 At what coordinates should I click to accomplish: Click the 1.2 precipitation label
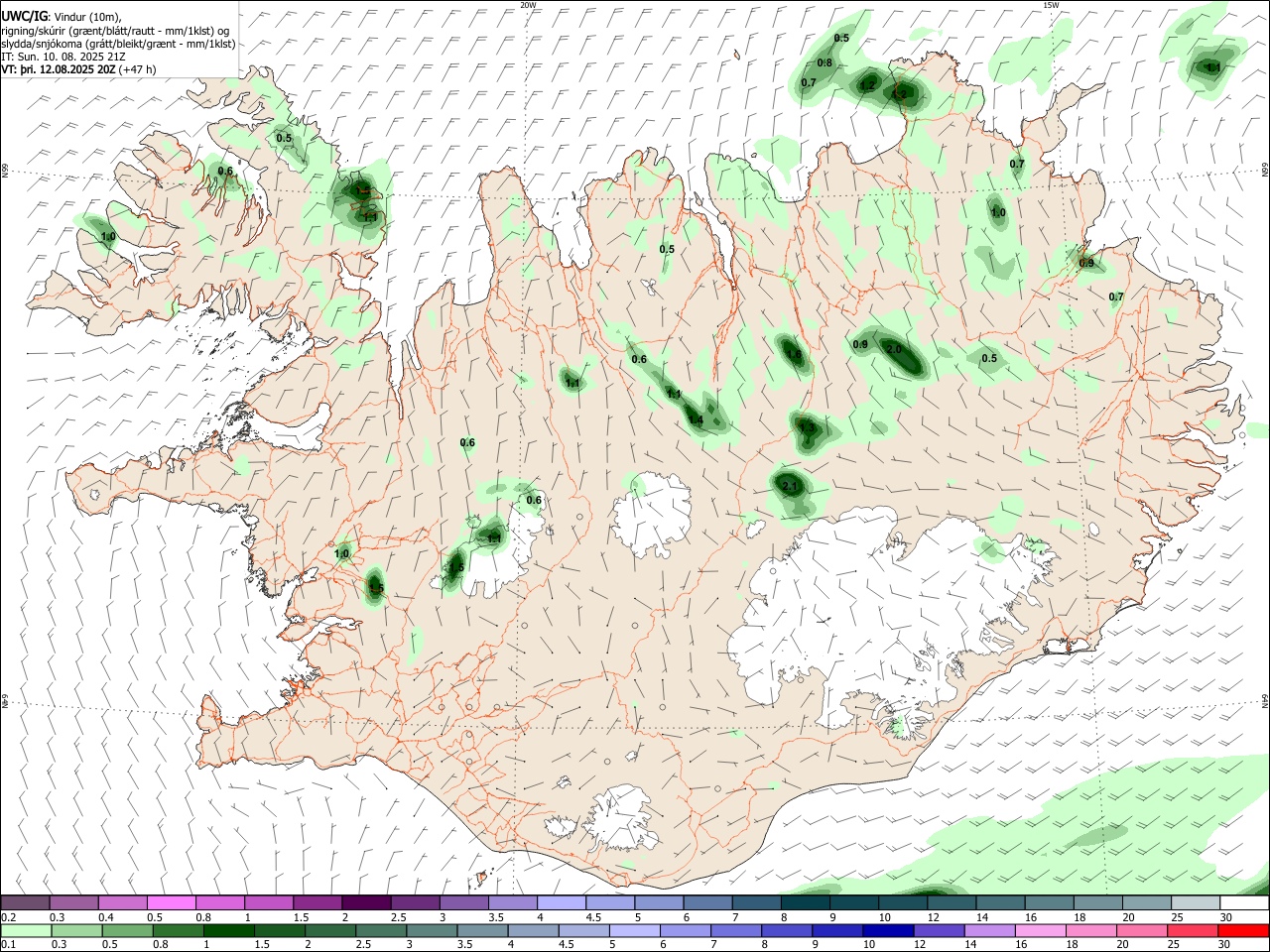click(x=867, y=85)
